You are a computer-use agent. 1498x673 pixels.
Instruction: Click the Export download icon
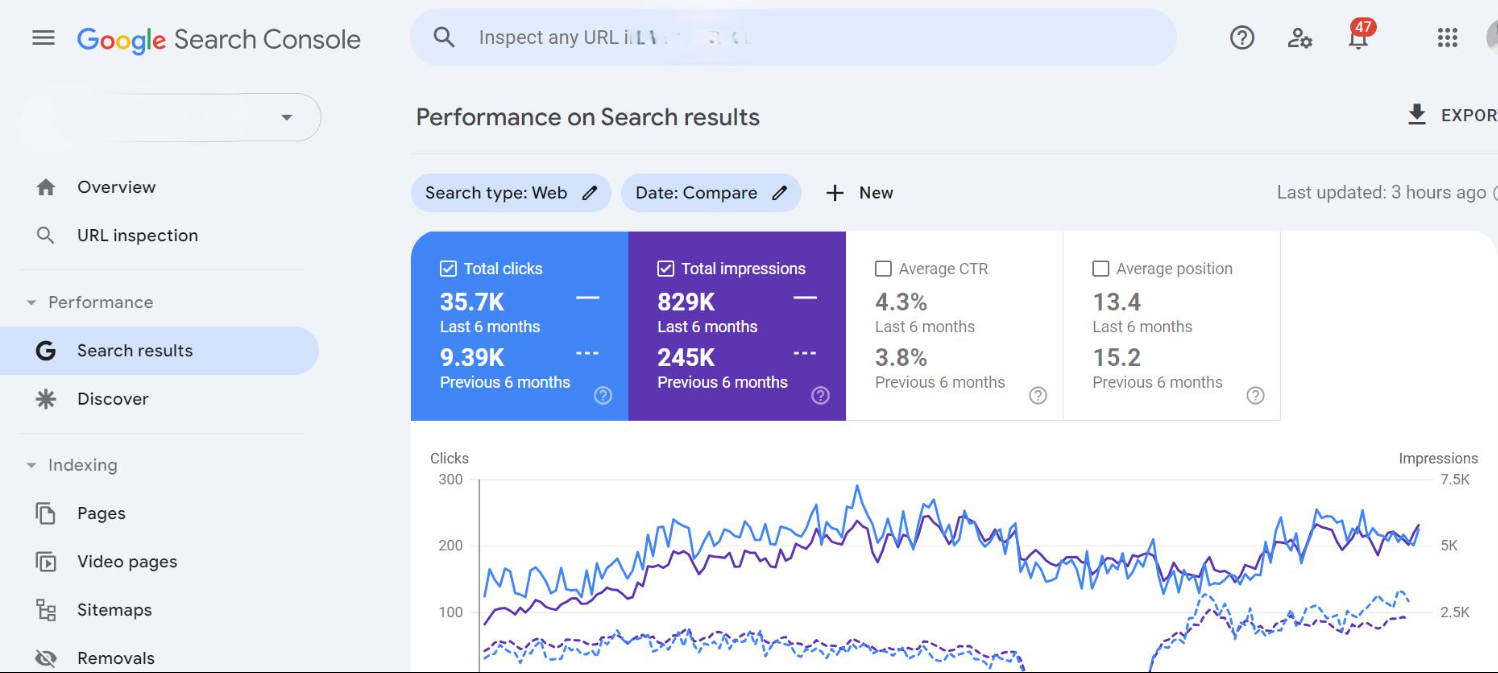pos(1417,115)
